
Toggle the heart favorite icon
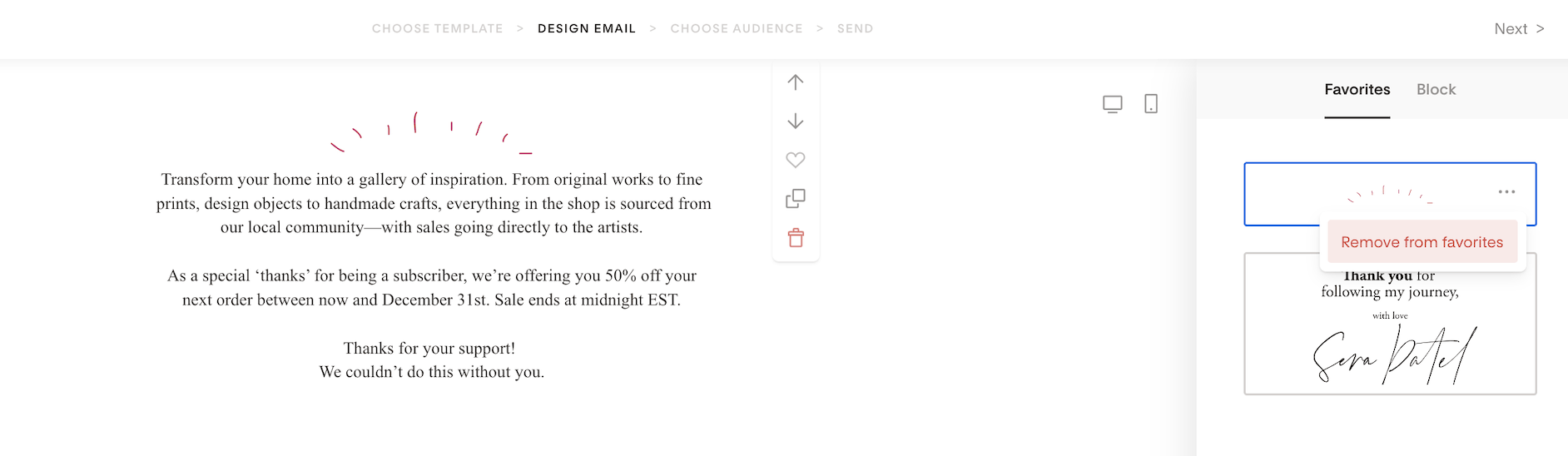(796, 160)
